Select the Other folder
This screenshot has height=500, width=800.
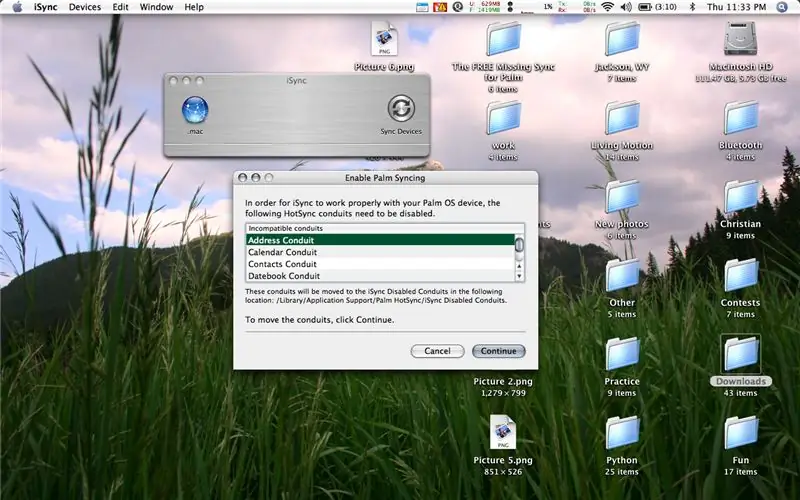pos(622,275)
